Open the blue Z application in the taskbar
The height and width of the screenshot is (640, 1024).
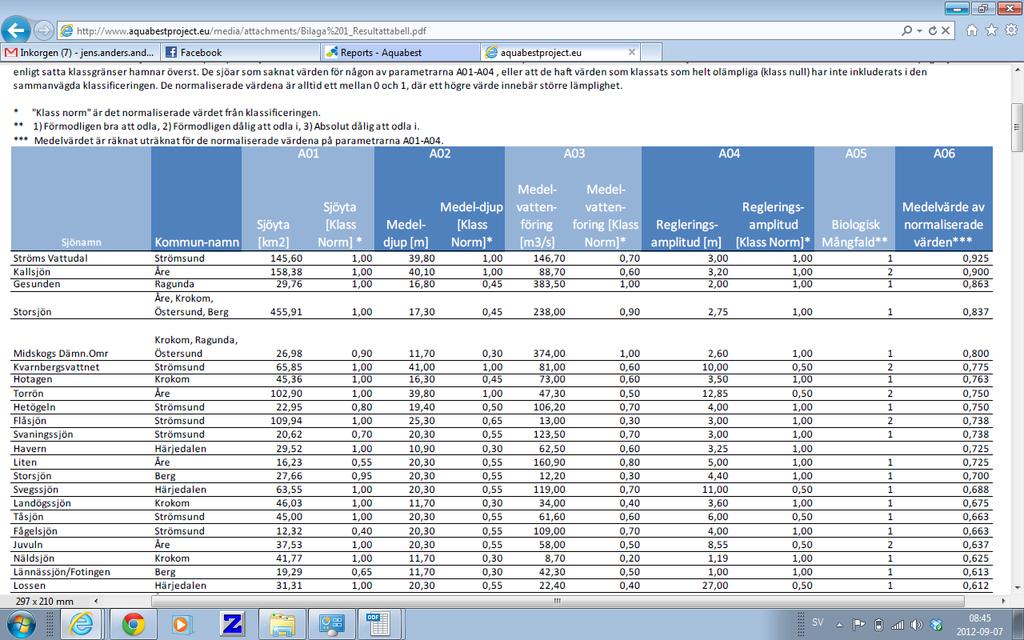tap(231, 624)
